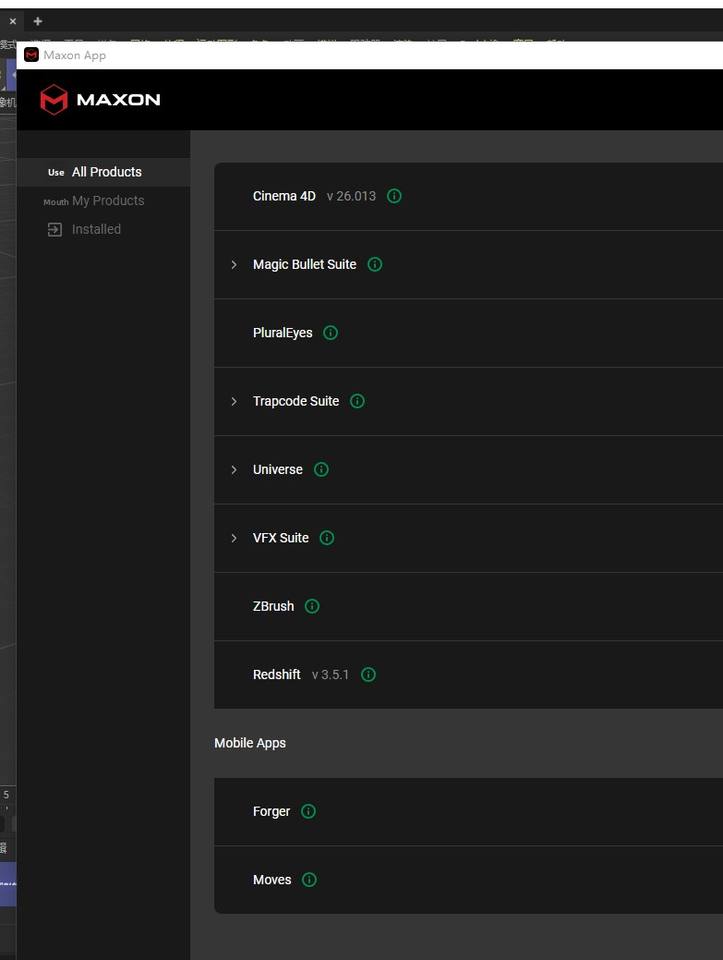
Task: Open Redshift info icon
Action: pyautogui.click(x=369, y=675)
